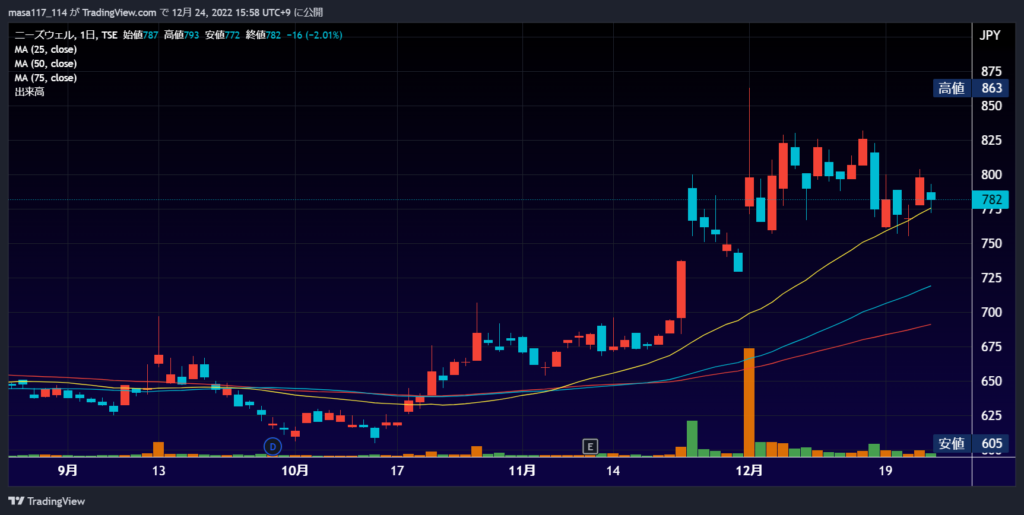Select the 出来高 volume indicator legend

click(29, 92)
